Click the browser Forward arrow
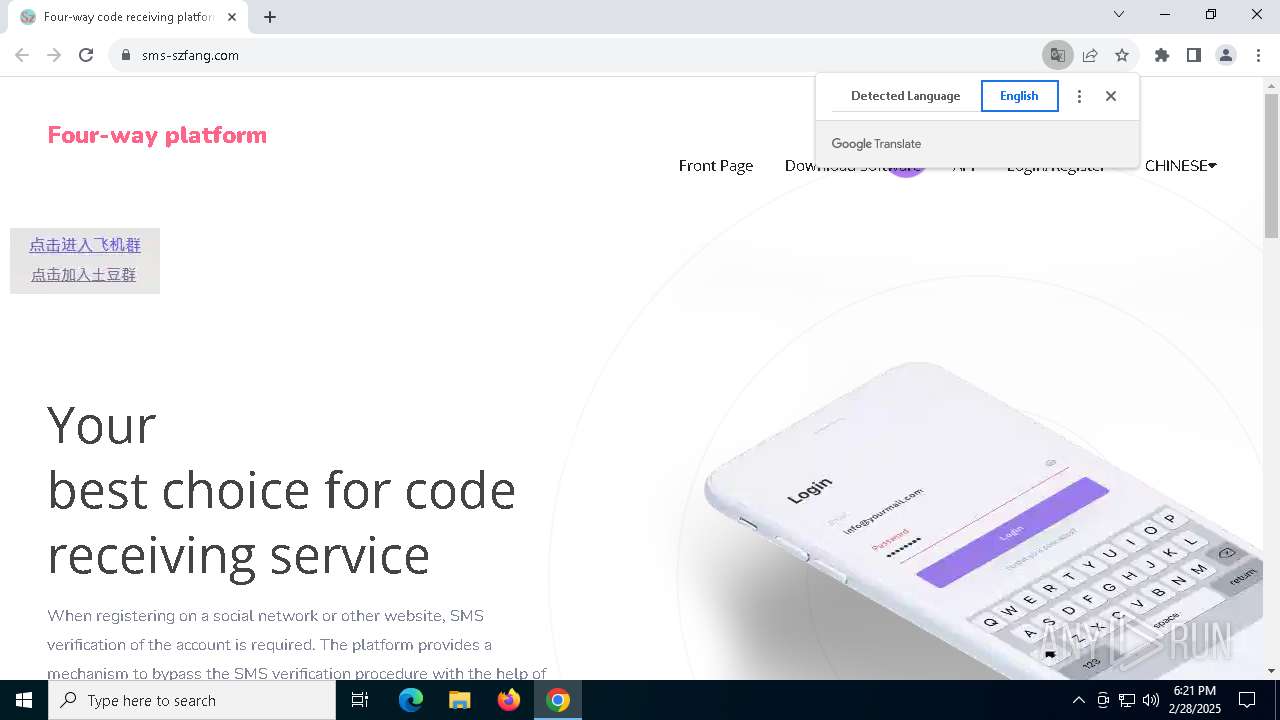The width and height of the screenshot is (1280, 720). pos(54,55)
